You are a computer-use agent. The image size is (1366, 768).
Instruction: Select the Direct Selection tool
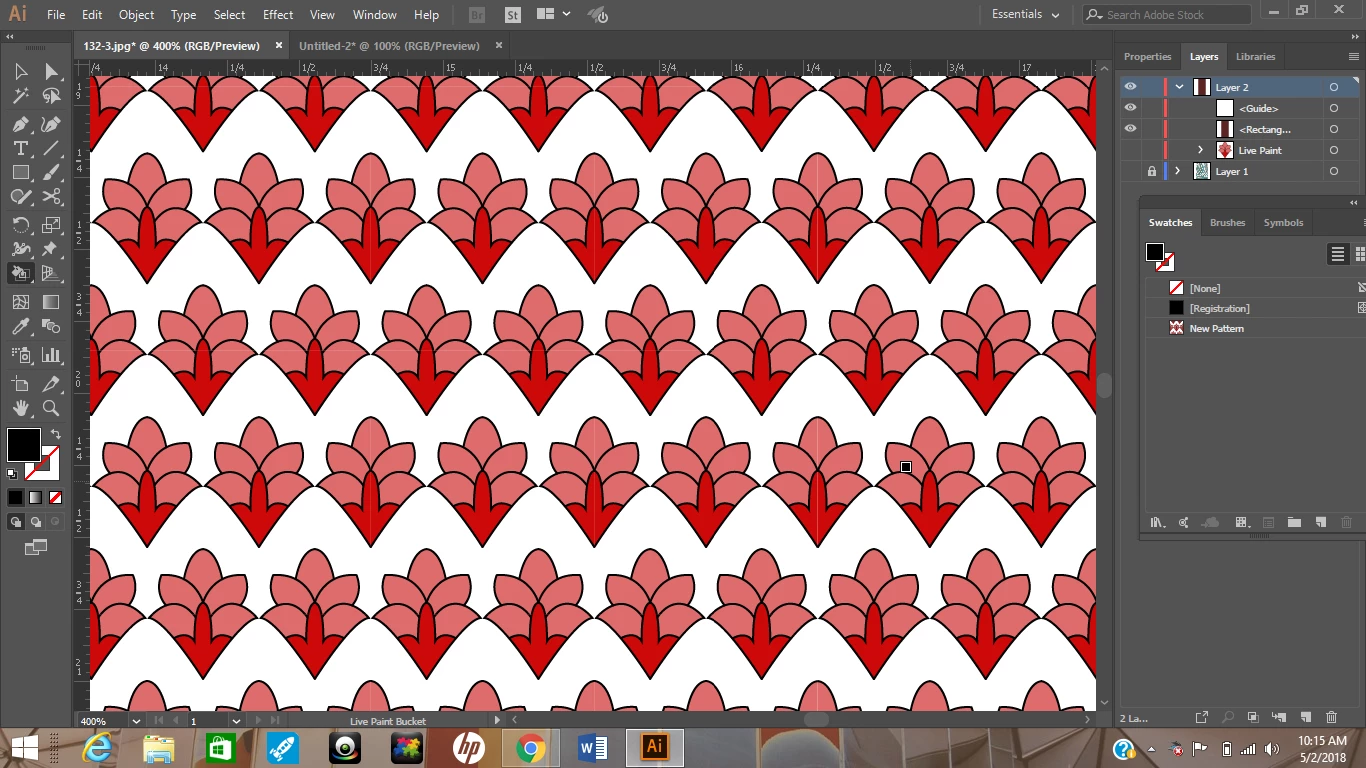tap(51, 72)
